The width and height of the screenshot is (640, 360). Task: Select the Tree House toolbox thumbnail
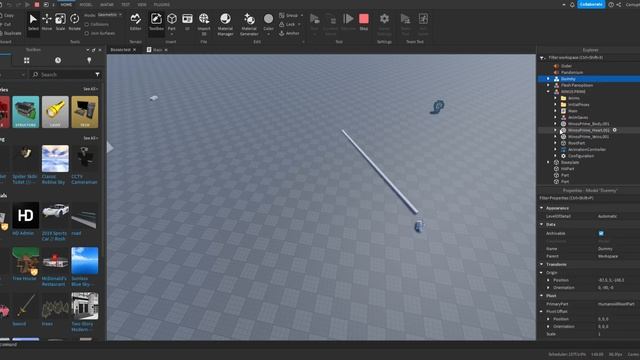[x=26, y=260]
